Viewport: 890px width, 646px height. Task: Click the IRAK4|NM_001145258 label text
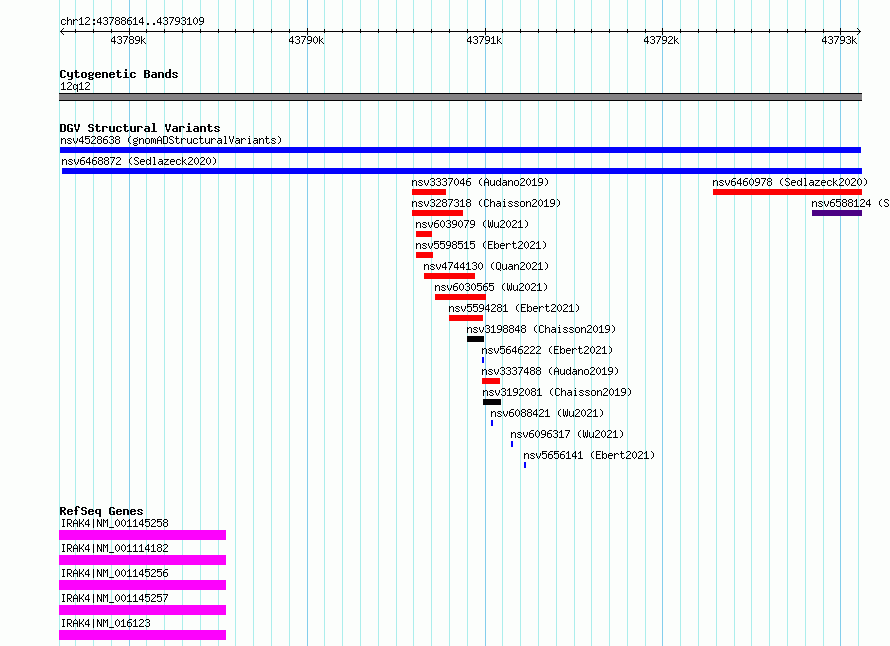[x=115, y=523]
